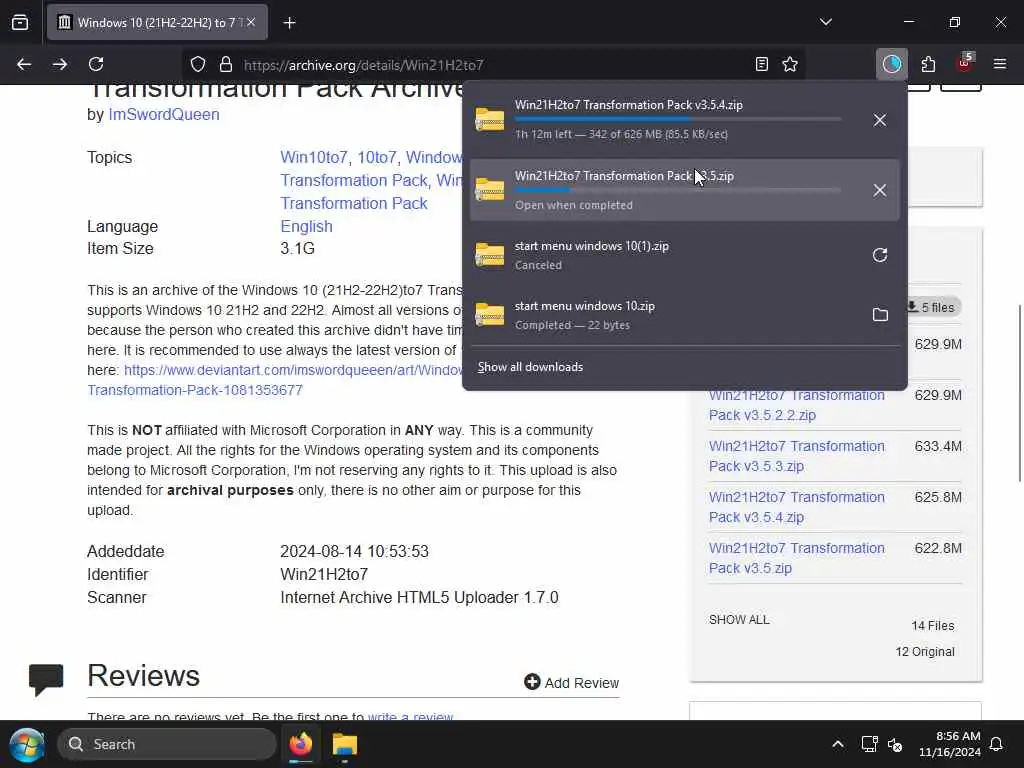Cancel the v3.5.4.zip download
Screen dimensions: 1024x768
tap(880, 120)
